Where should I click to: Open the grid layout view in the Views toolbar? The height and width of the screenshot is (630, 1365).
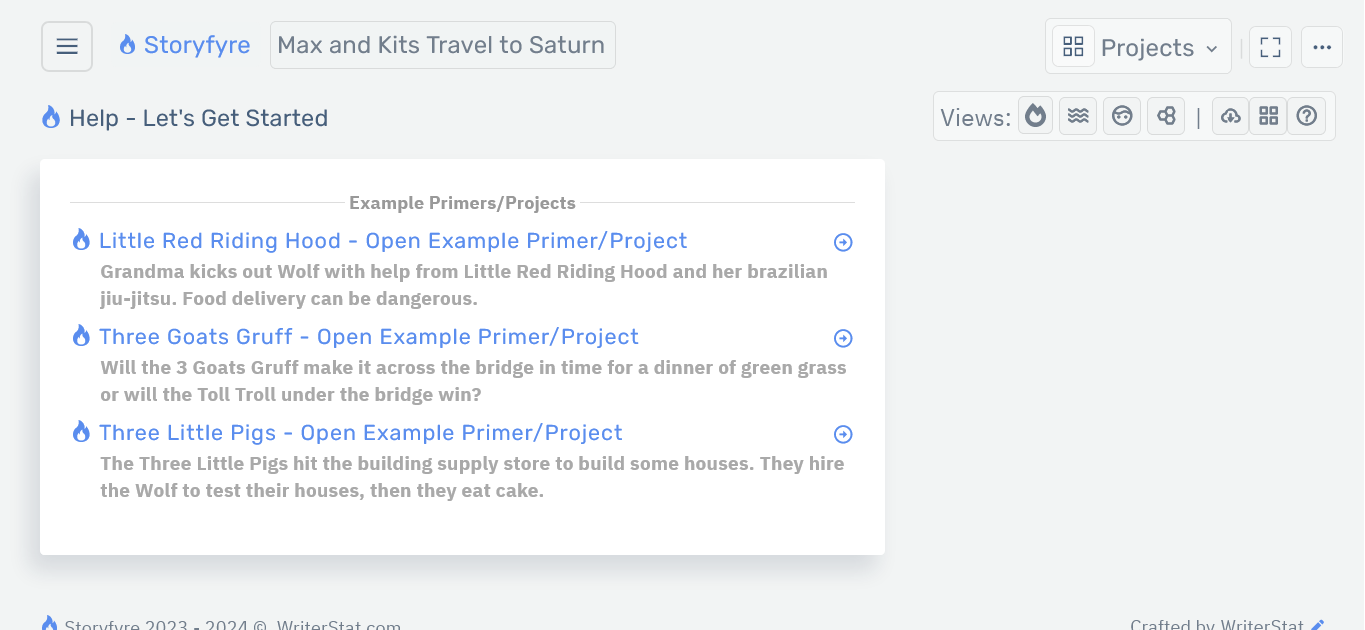coord(1268,115)
